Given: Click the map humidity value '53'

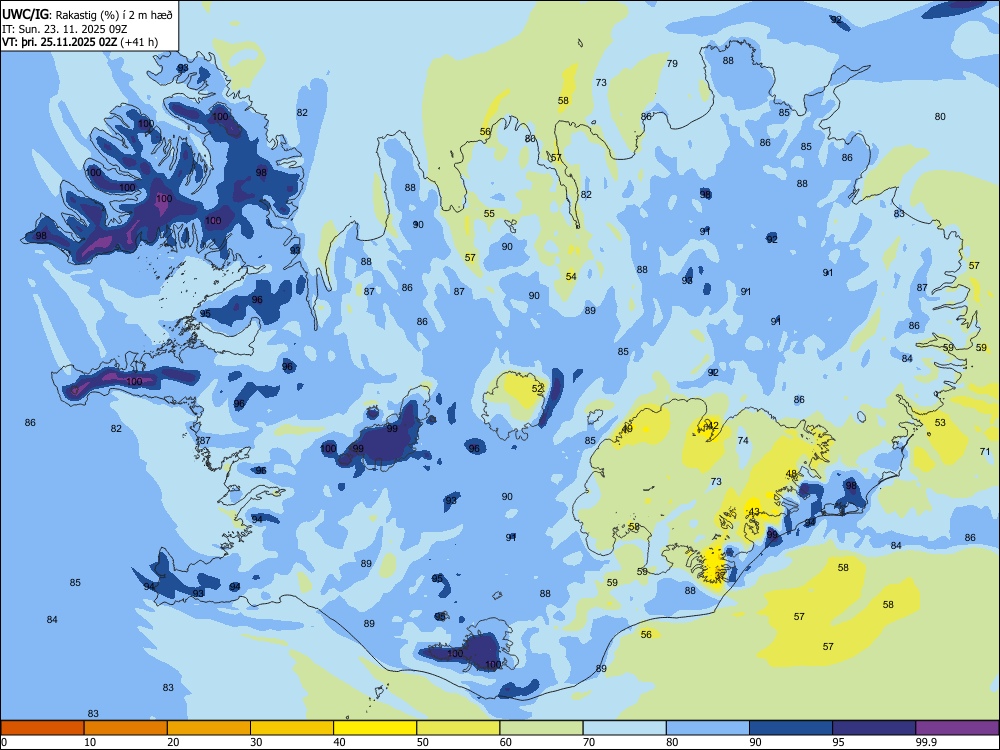Looking at the screenshot, I should point(941,422).
